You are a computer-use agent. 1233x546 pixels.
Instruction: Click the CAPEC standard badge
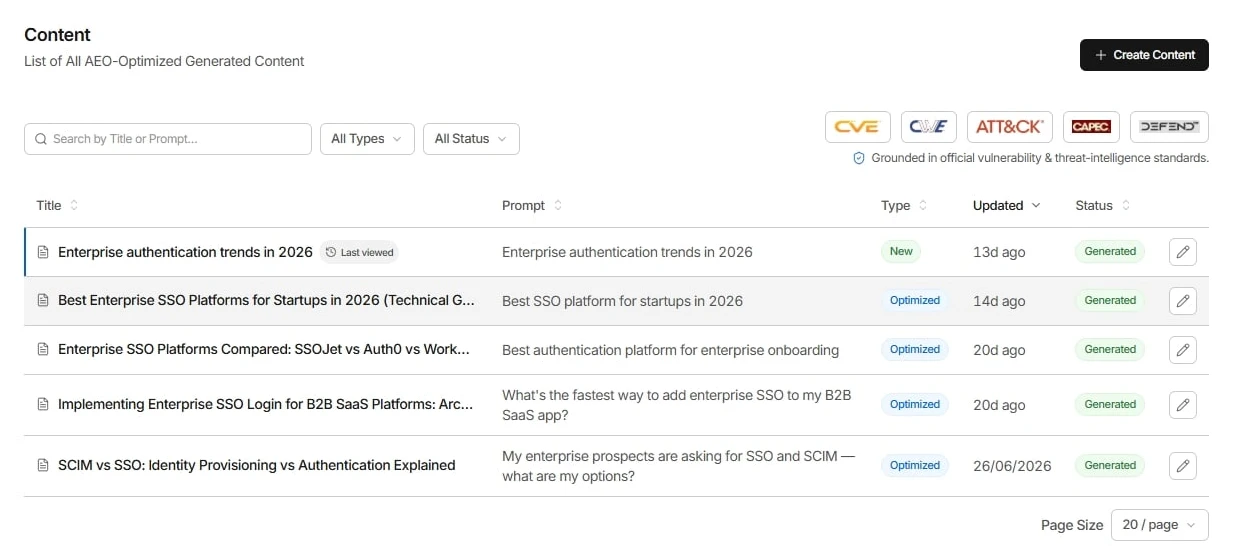point(1091,127)
